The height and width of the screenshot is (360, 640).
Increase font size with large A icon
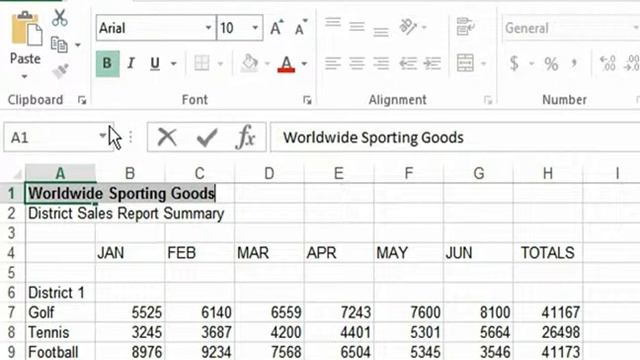tap(277, 28)
